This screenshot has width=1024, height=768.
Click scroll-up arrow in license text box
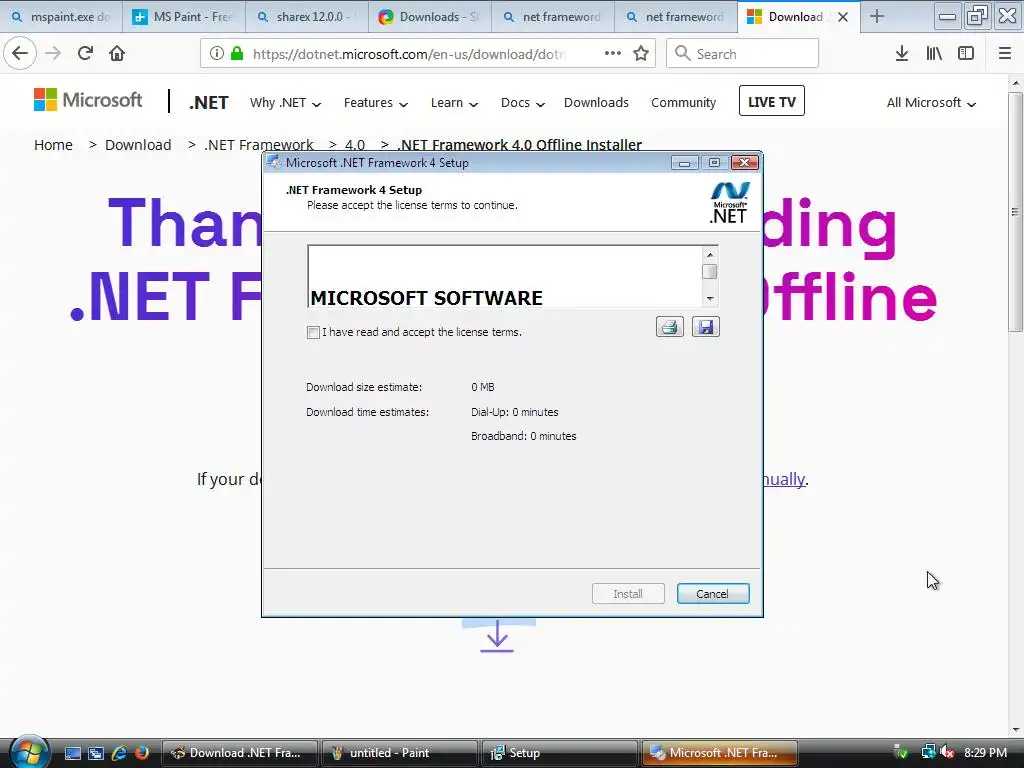(x=710, y=255)
